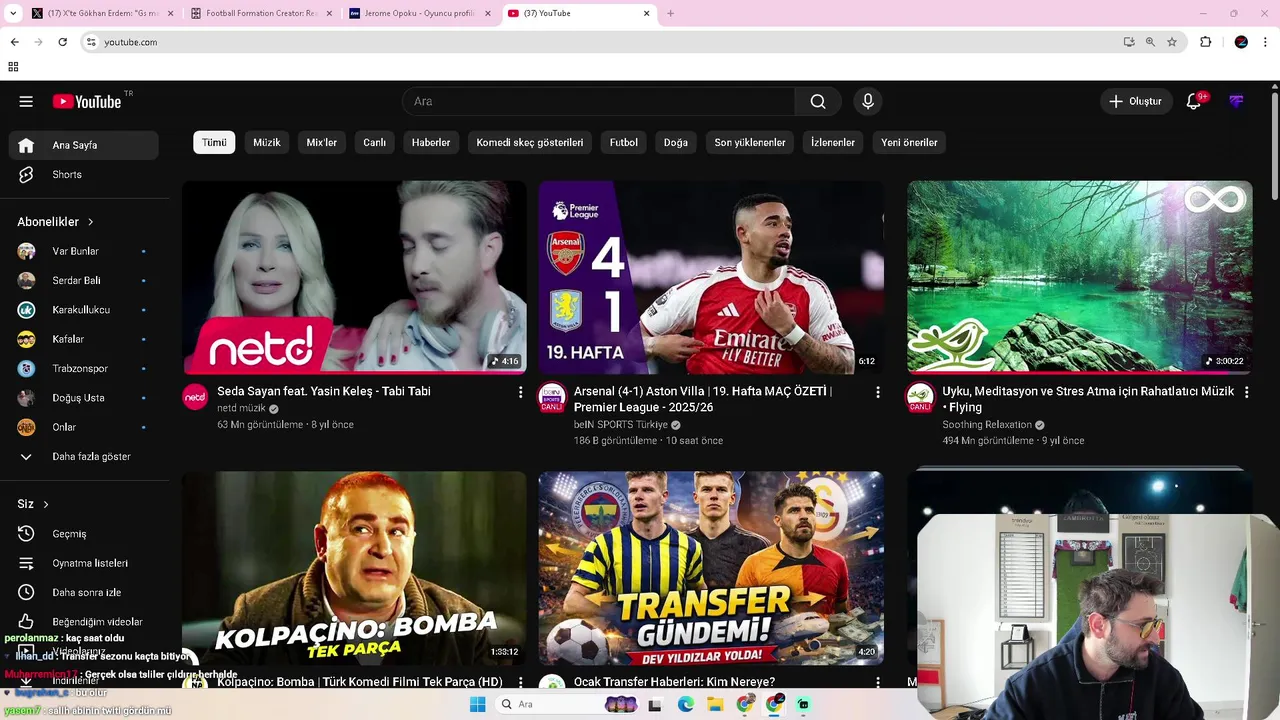The height and width of the screenshot is (720, 1280).
Task: Switch to Jerome Opoku browser tab
Action: click(419, 13)
